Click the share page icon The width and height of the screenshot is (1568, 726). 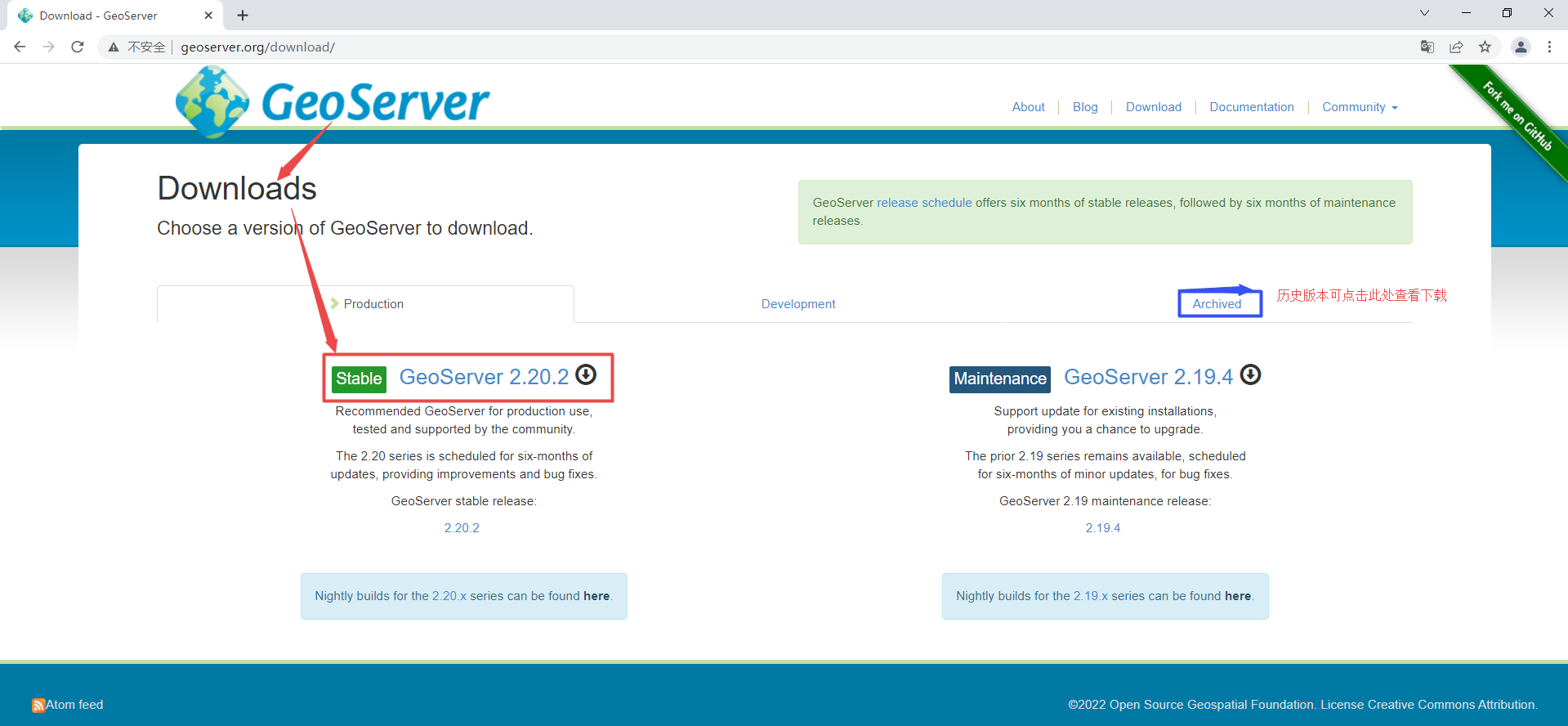click(1456, 47)
